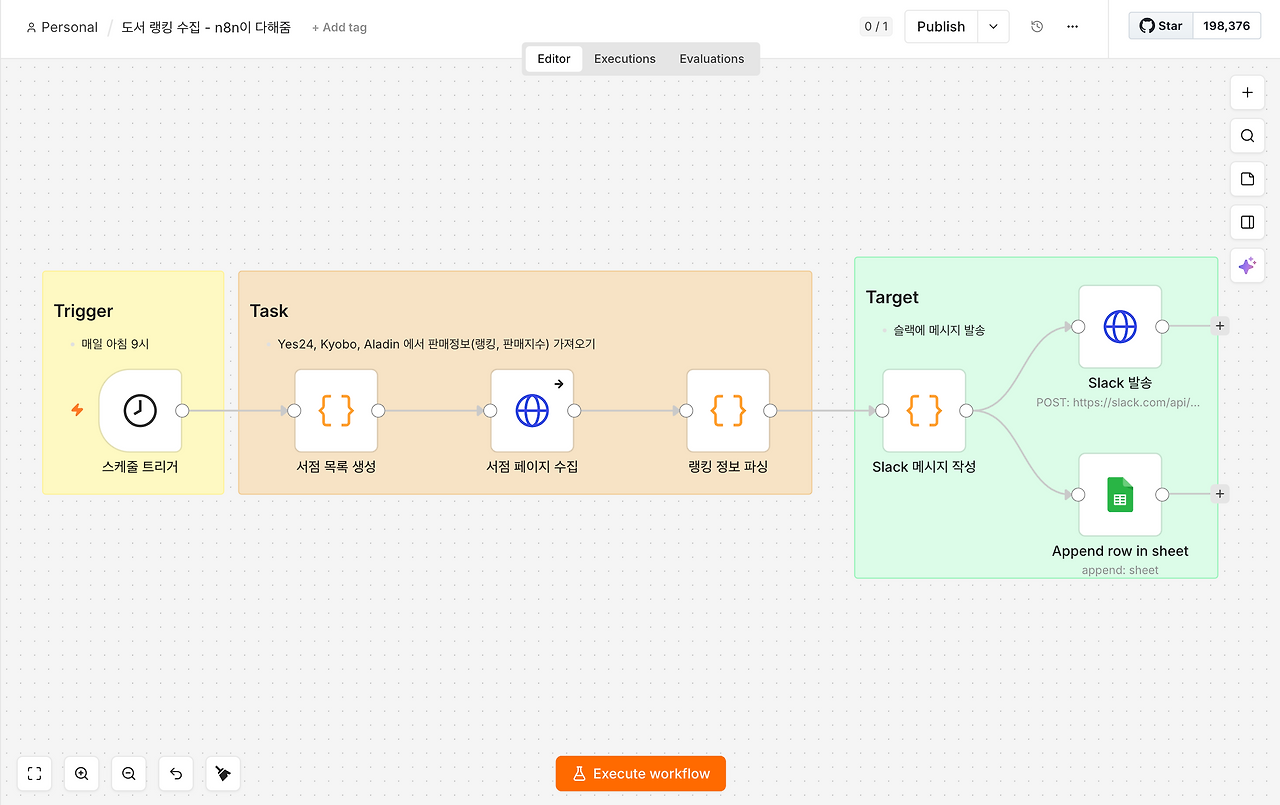The image size is (1280, 805).
Task: Click the '슬랙에 메시지 발송' note text
Action: pyautogui.click(x=939, y=330)
